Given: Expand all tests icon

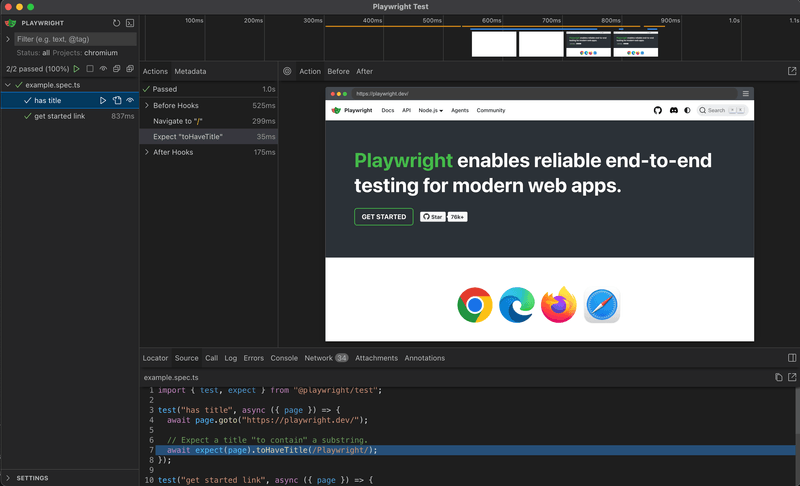Looking at the screenshot, I should coord(130,68).
